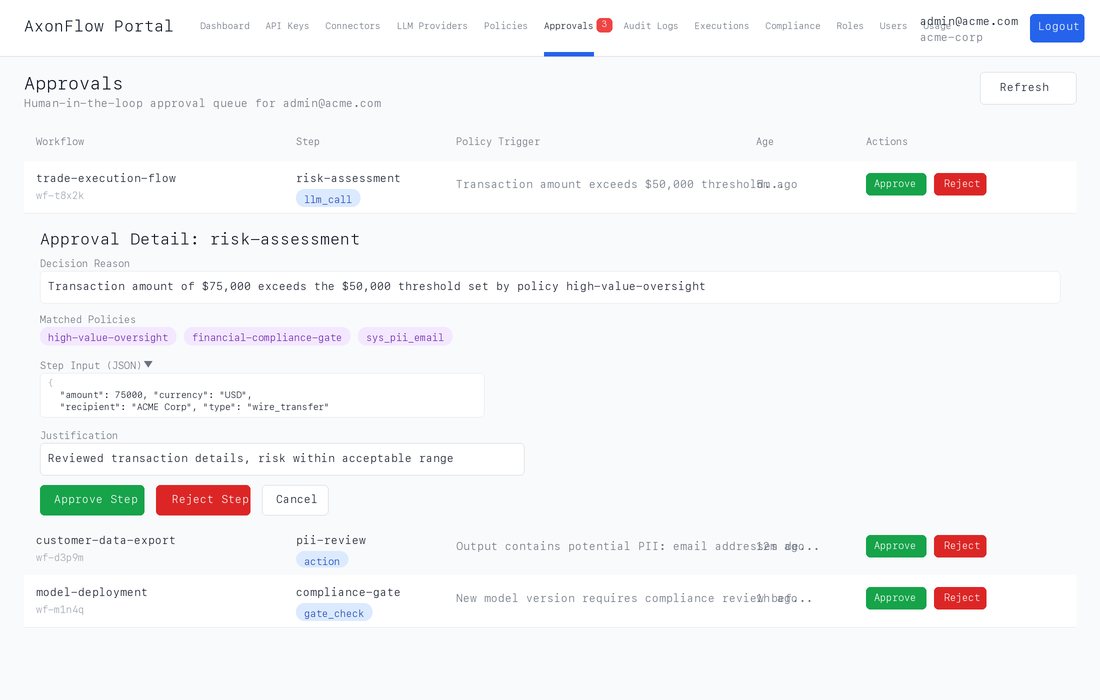The image size is (1100, 700).
Task: Click the financial-compliance-gate policy chip
Action: point(266,336)
